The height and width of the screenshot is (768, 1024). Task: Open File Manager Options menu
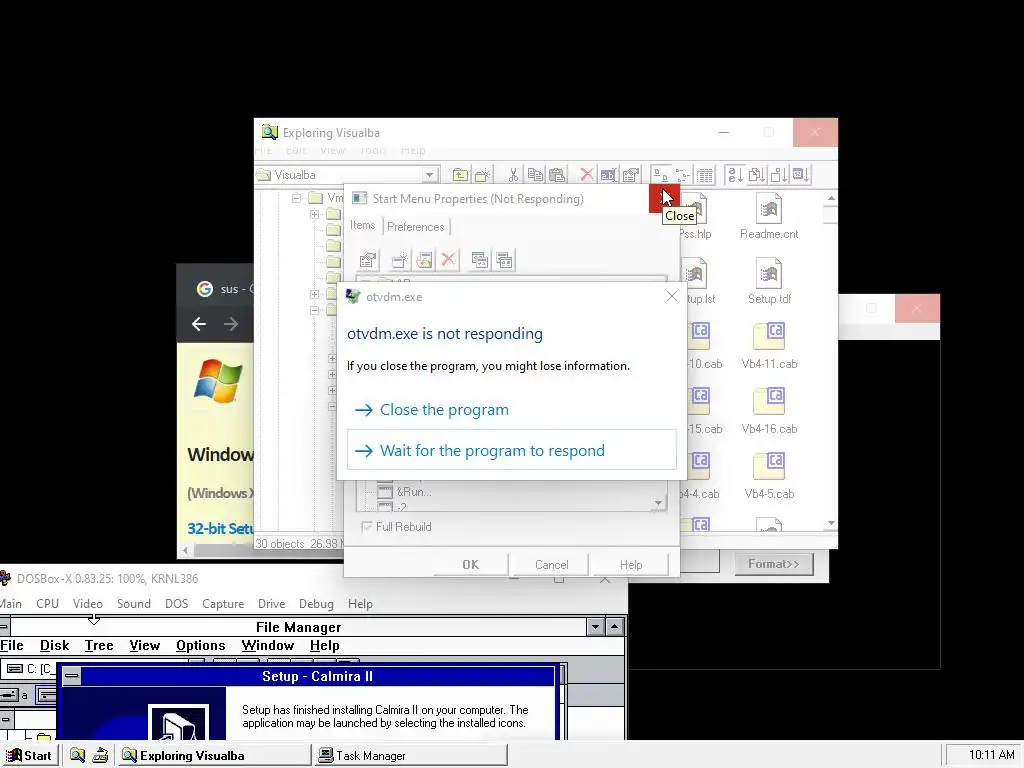click(200, 645)
